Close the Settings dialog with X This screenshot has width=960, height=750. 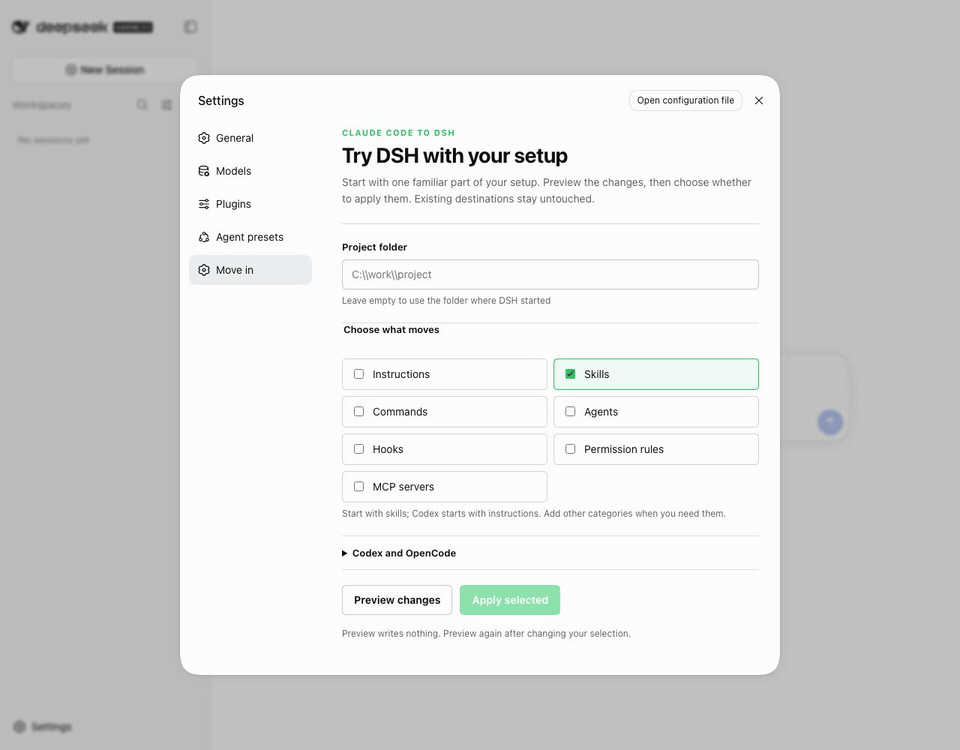coord(759,100)
